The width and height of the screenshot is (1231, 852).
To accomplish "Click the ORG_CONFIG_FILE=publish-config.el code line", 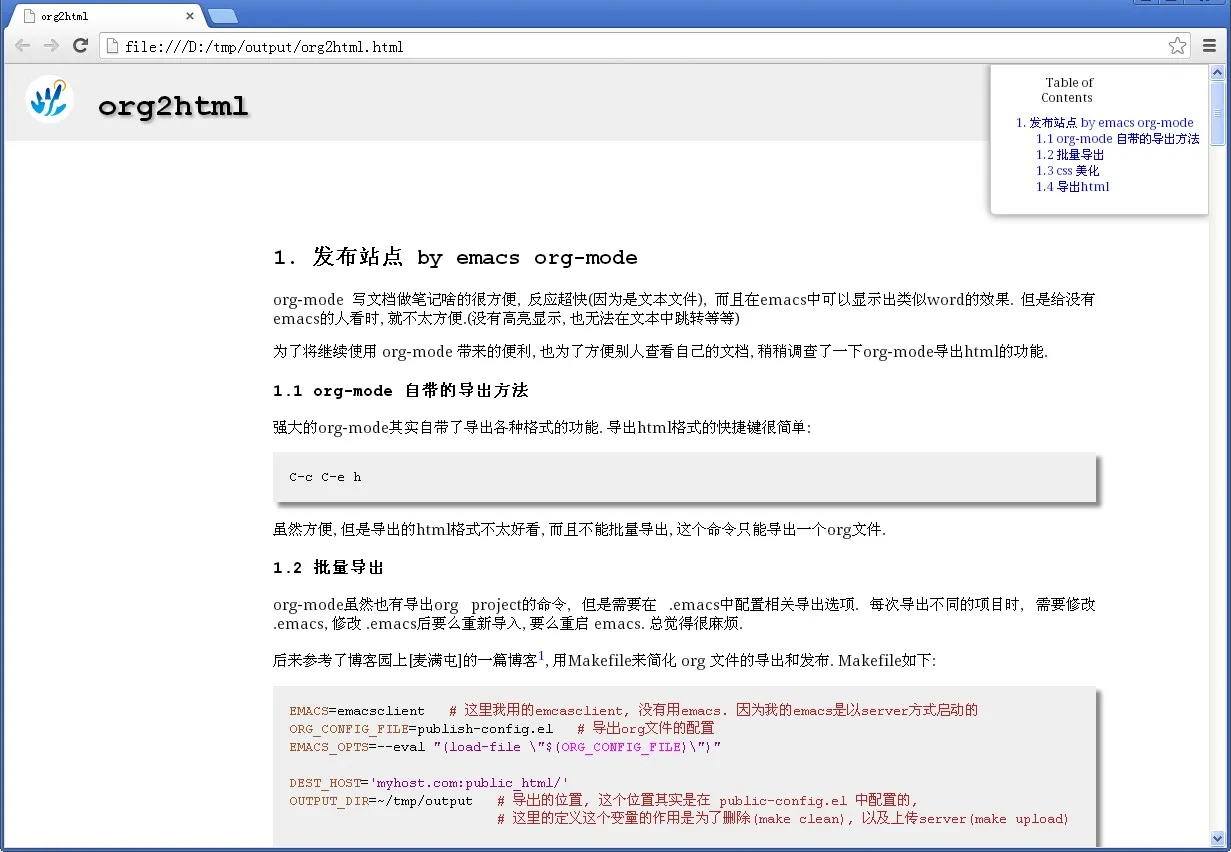I will click(x=502, y=729).
